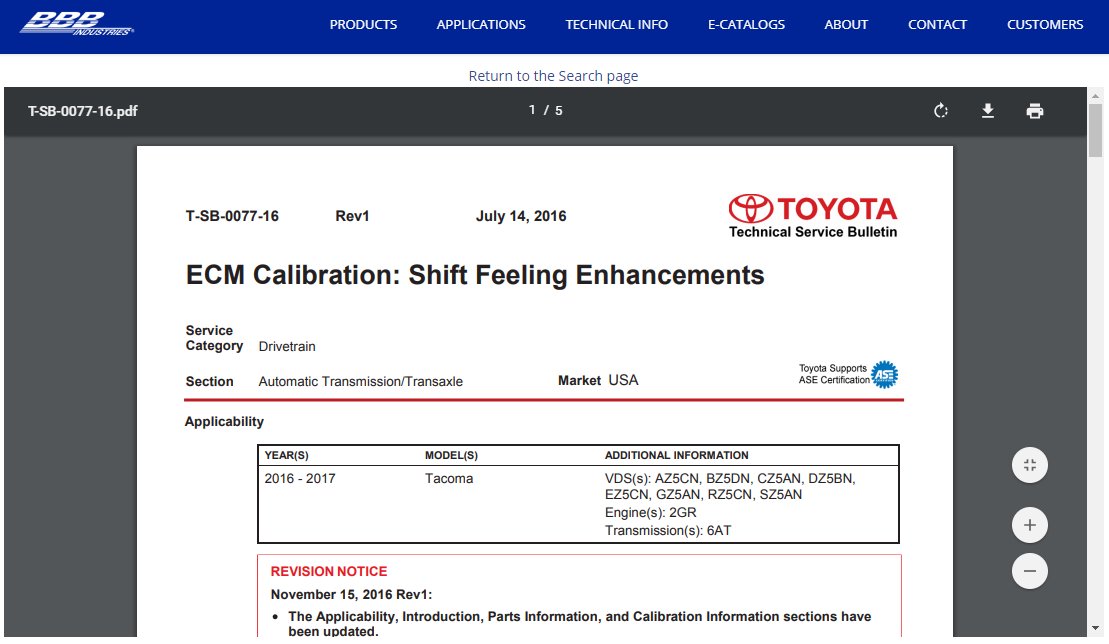Click the Toyota logo in the bulletin
This screenshot has height=644, width=1109.
coord(813,209)
